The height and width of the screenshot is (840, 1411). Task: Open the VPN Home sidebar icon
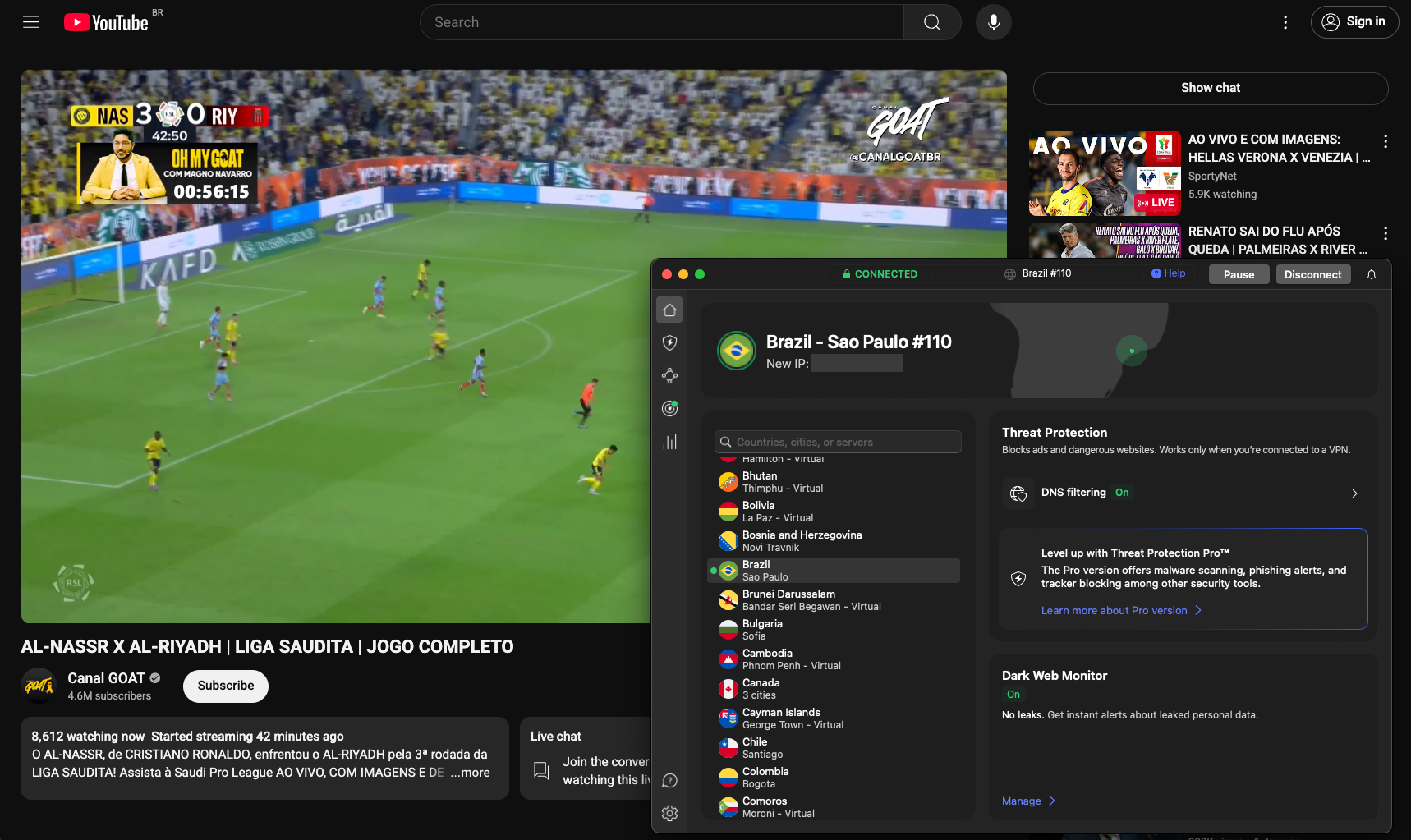point(669,310)
